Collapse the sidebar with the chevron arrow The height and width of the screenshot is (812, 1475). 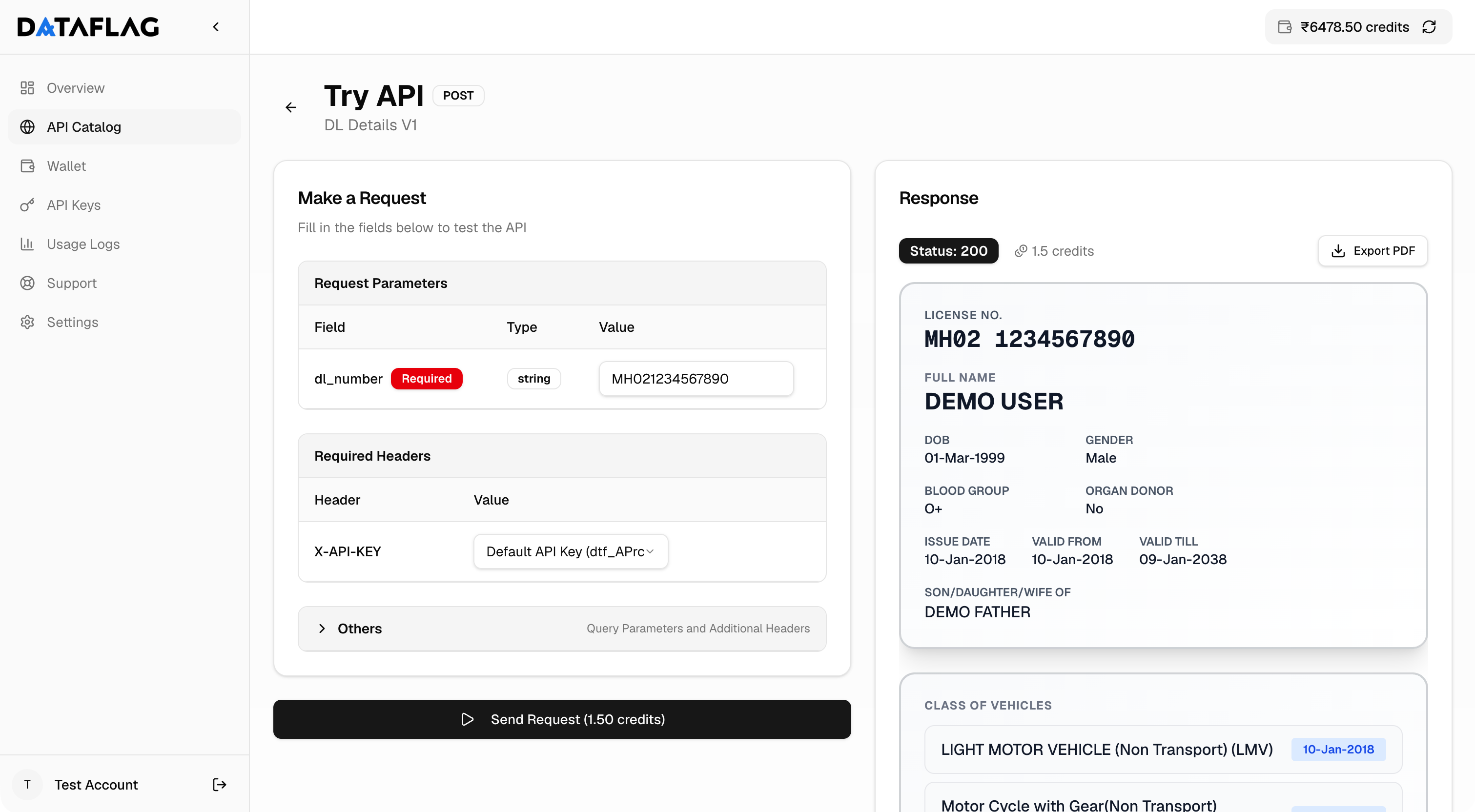tap(216, 27)
